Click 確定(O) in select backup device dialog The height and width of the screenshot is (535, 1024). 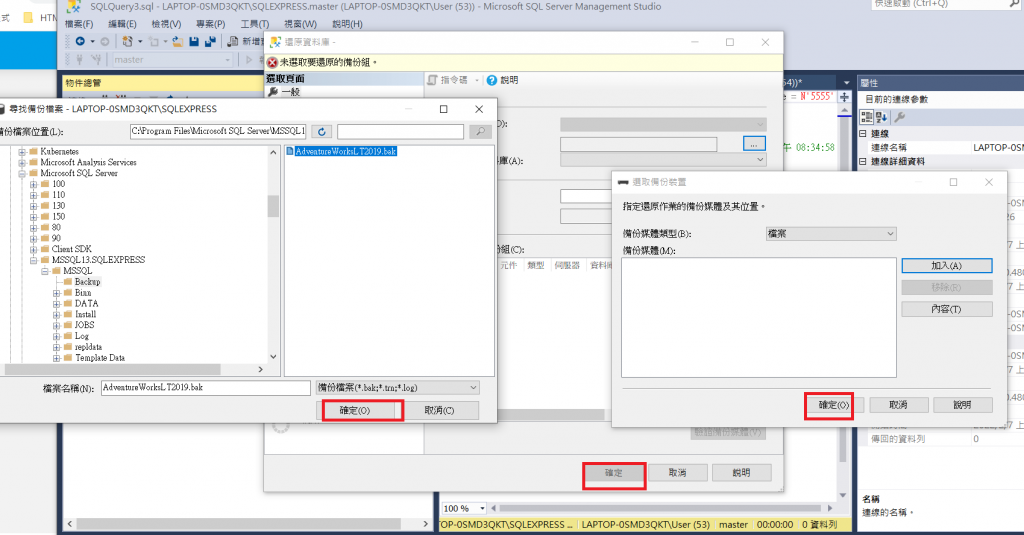click(x=835, y=405)
